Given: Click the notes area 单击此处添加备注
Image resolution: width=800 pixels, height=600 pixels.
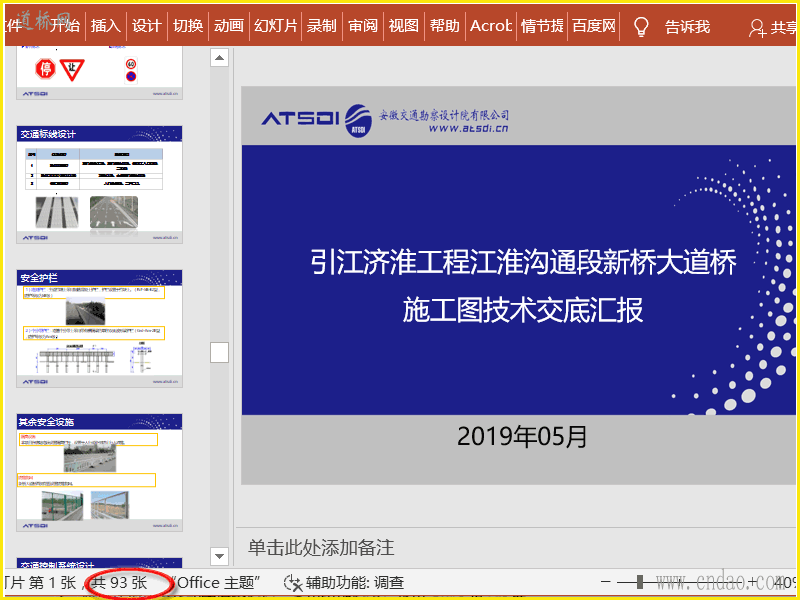Looking at the screenshot, I should [321, 547].
